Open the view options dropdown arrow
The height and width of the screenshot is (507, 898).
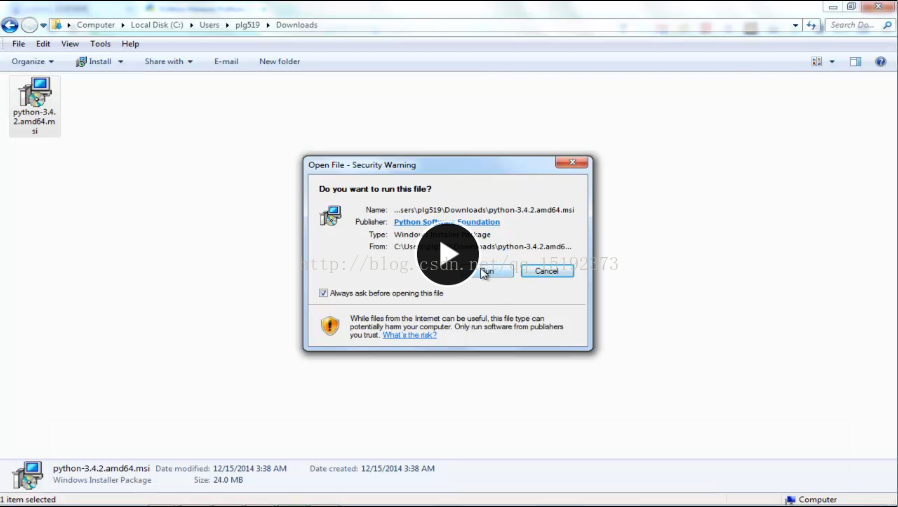[832, 61]
